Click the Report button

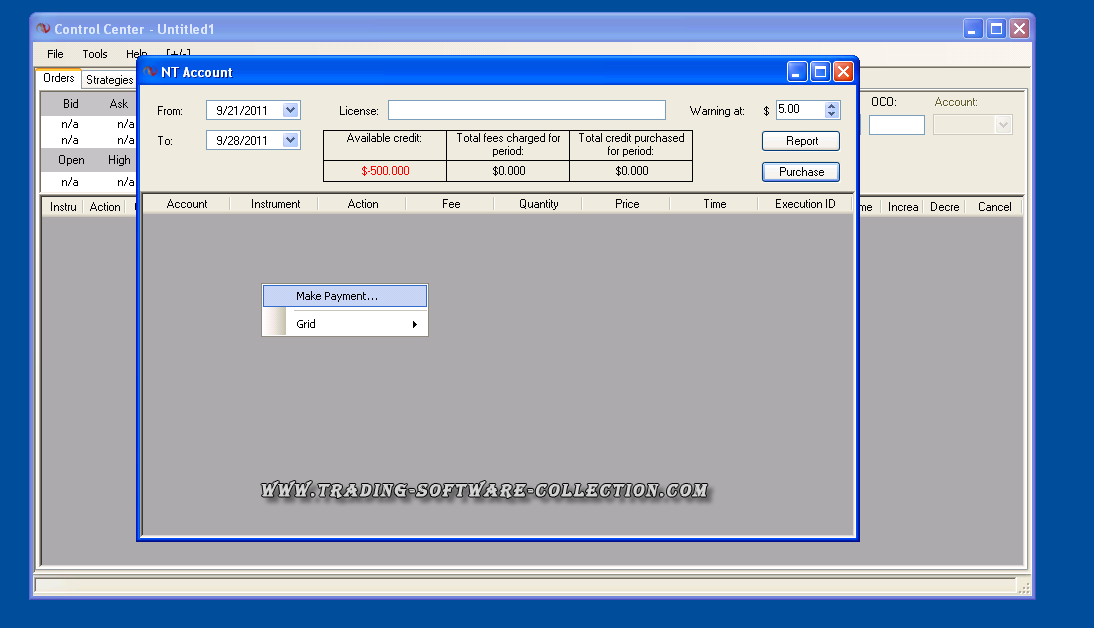pos(801,141)
